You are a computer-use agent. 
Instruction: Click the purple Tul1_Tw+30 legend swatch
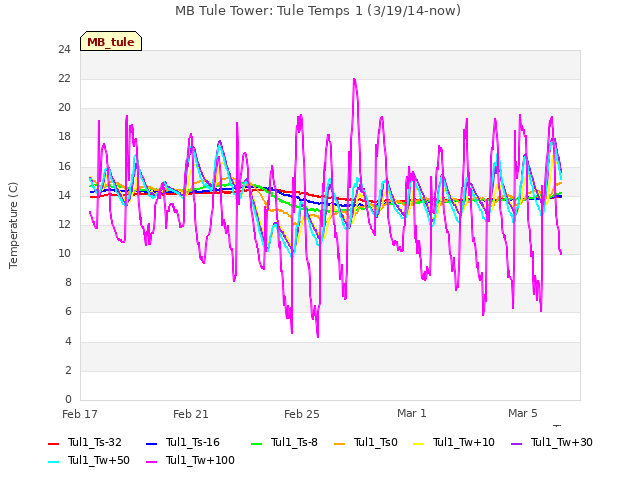[516, 444]
